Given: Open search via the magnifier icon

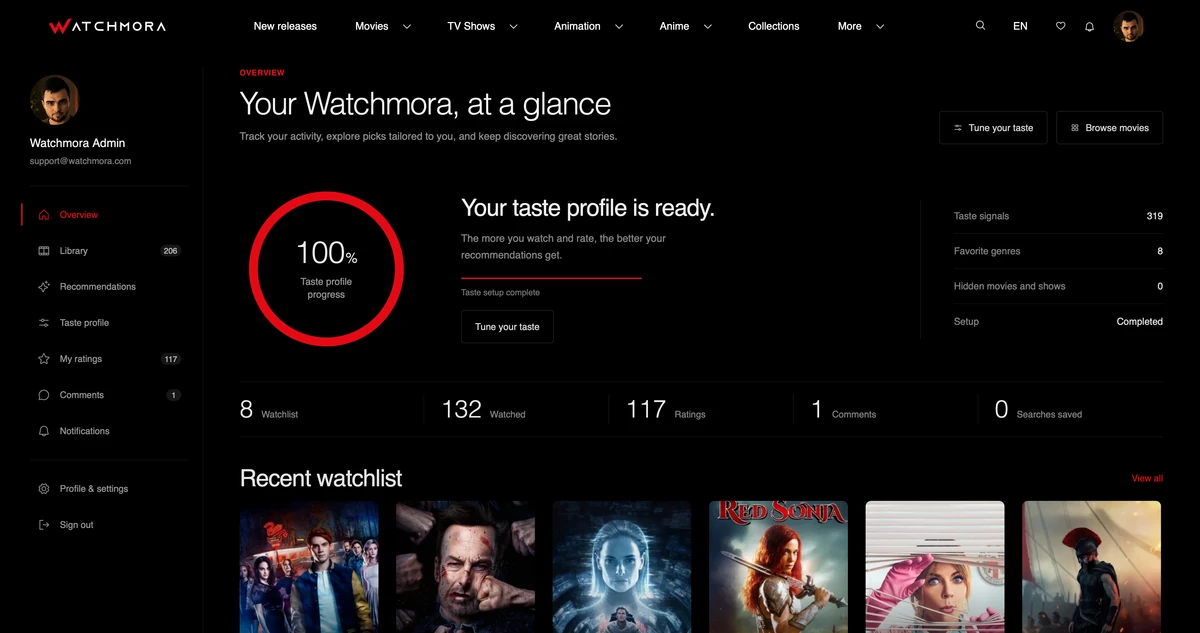Looking at the screenshot, I should pyautogui.click(x=980, y=26).
